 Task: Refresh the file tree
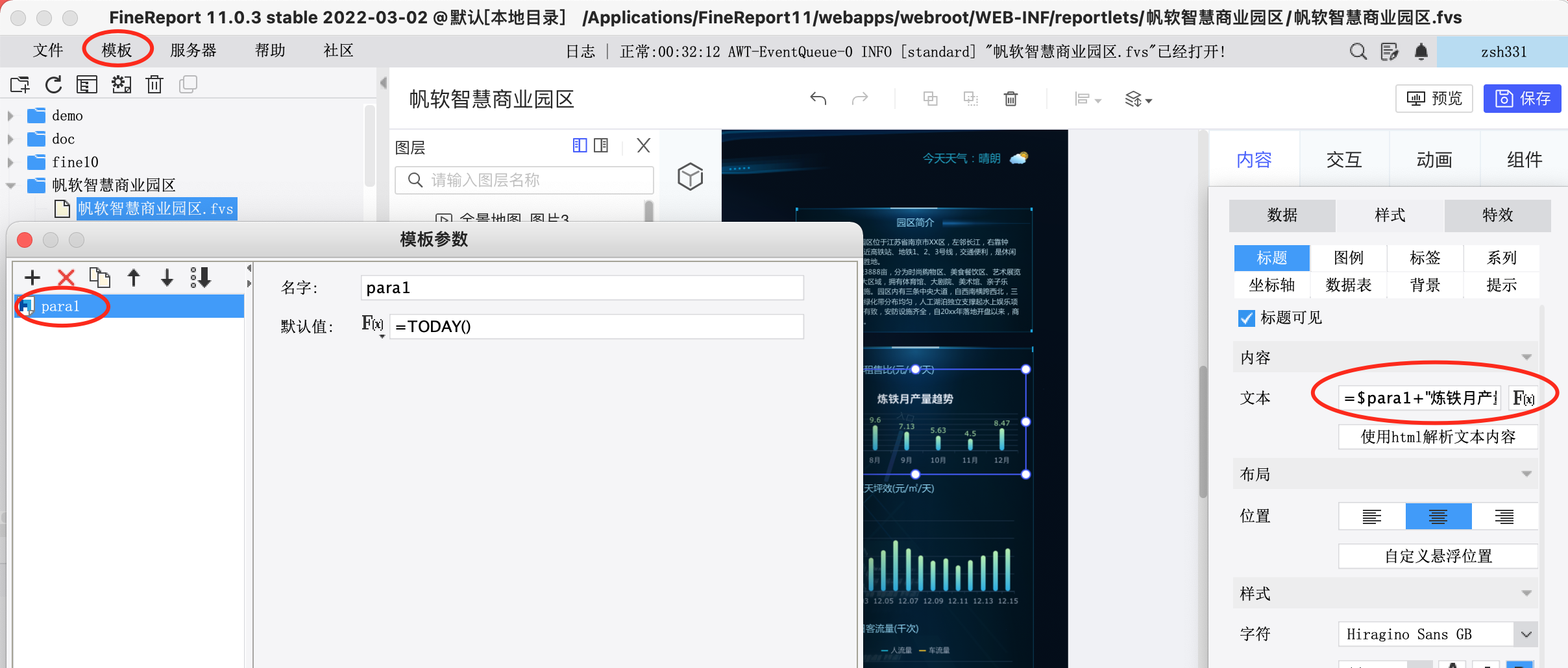pyautogui.click(x=54, y=84)
